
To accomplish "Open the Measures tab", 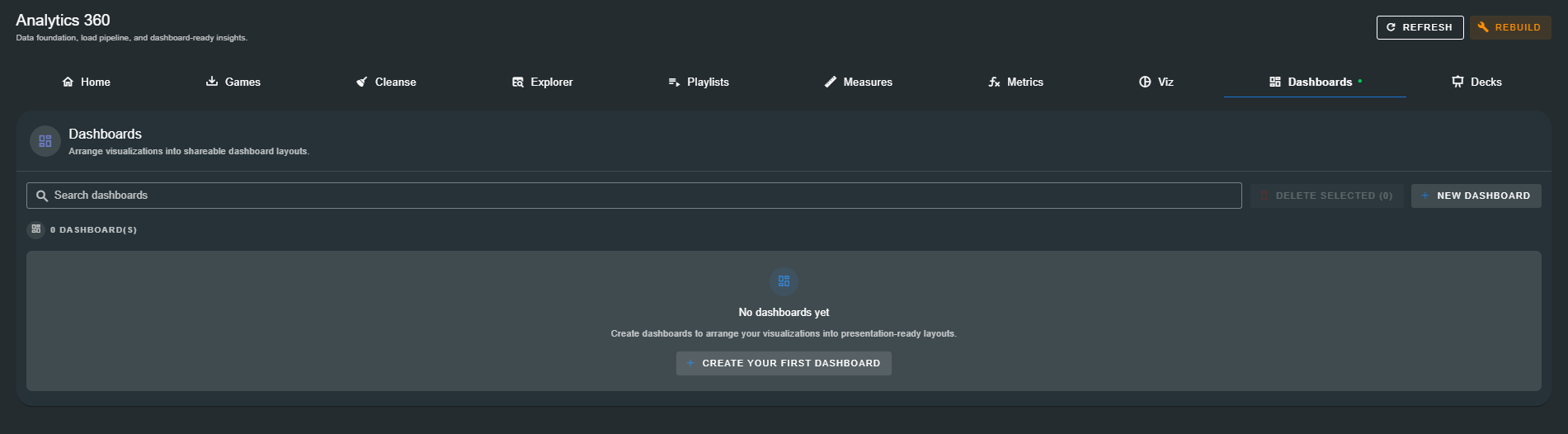I will pyautogui.click(x=859, y=82).
